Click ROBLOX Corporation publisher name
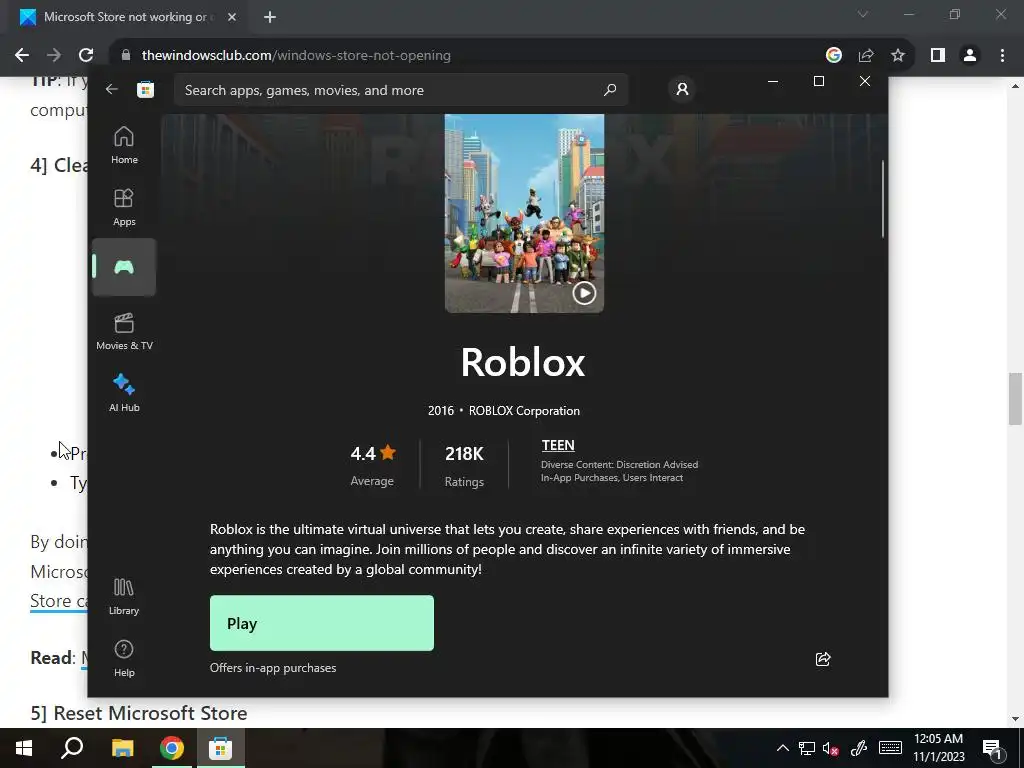 coord(524,411)
